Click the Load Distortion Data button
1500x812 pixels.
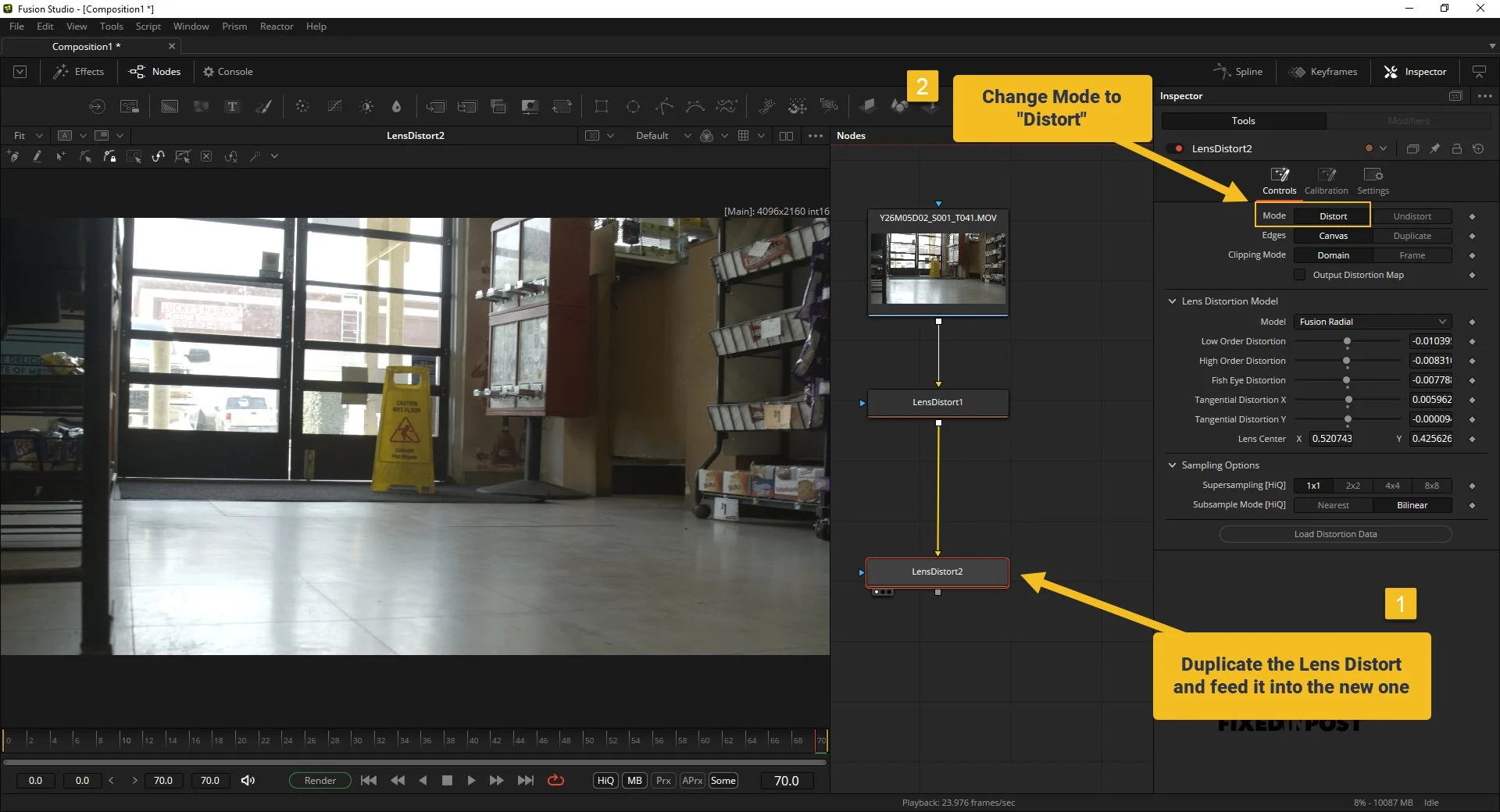tap(1335, 534)
